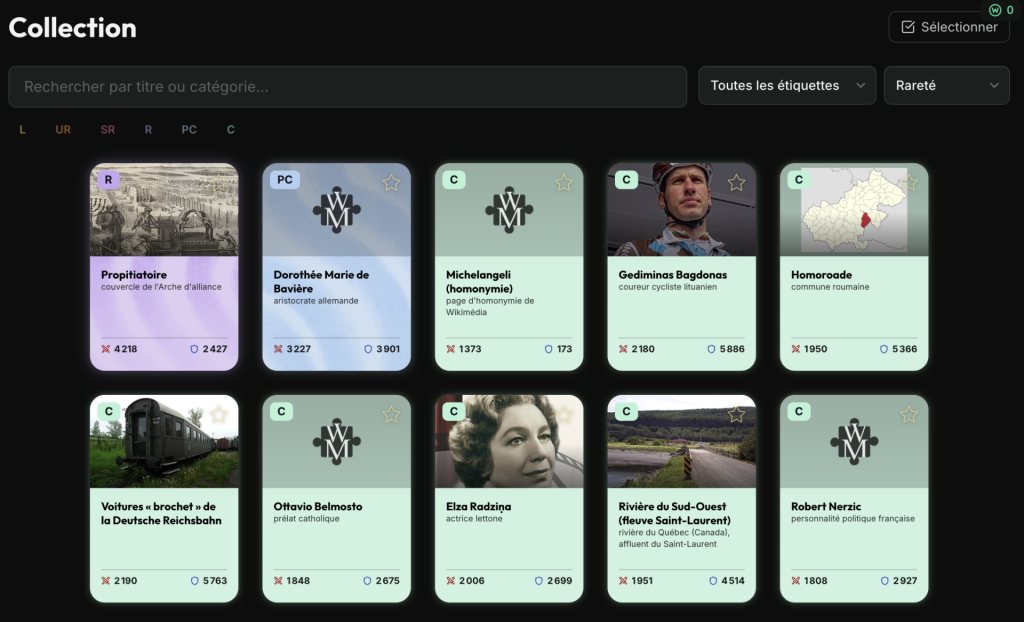Click attack swords icon on Propitiatoire card

(106, 349)
